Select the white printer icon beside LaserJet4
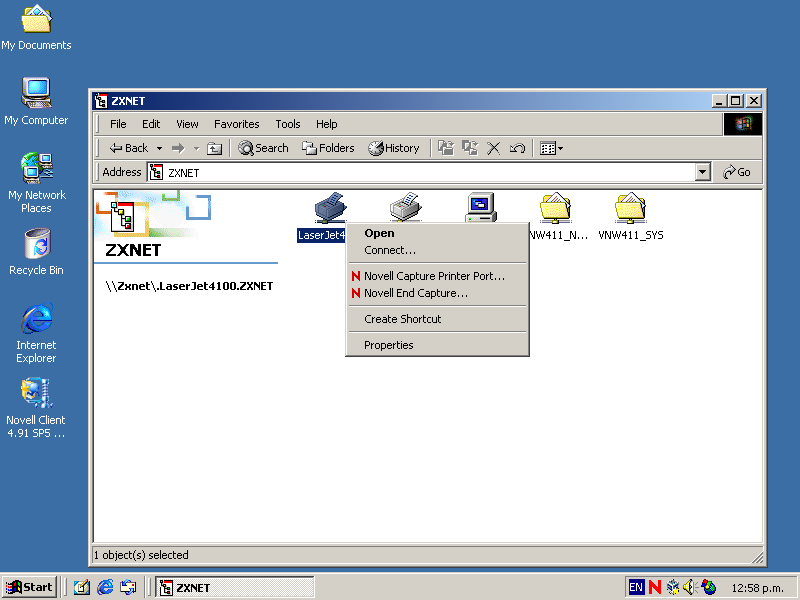 [405, 207]
